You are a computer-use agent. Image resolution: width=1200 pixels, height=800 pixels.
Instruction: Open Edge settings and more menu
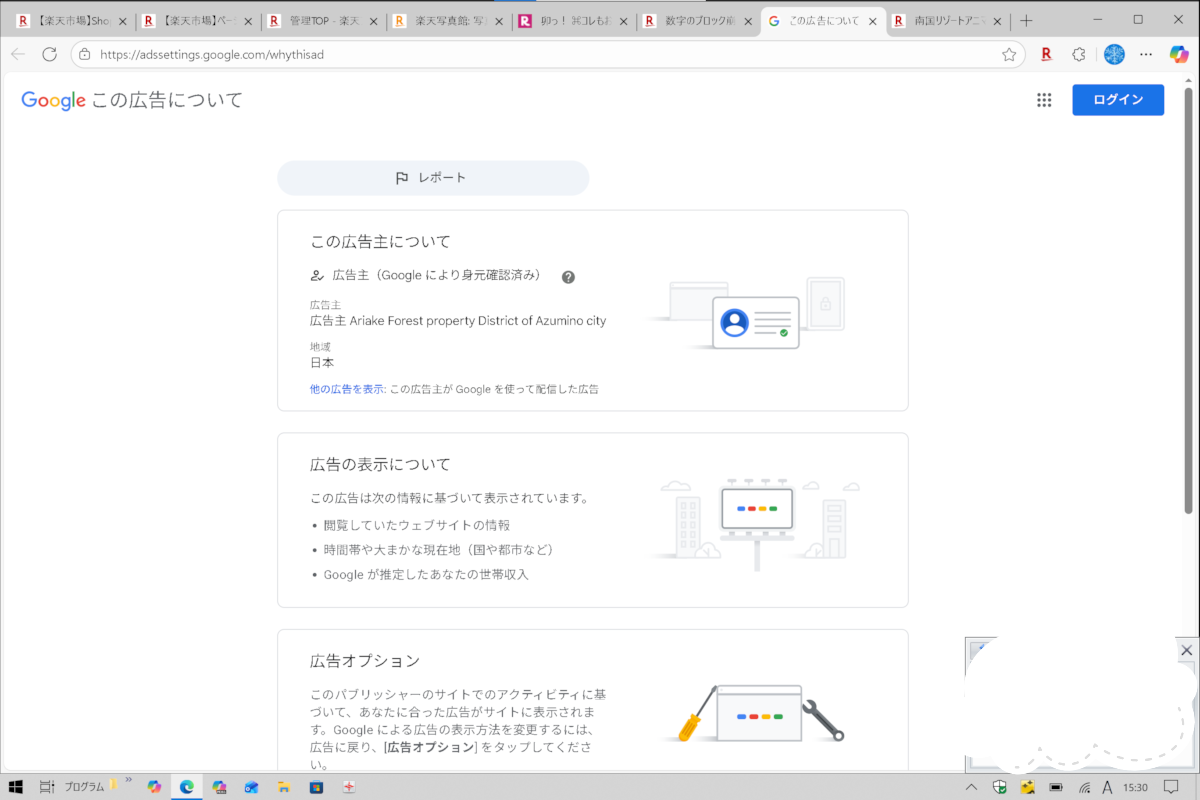tap(1146, 54)
